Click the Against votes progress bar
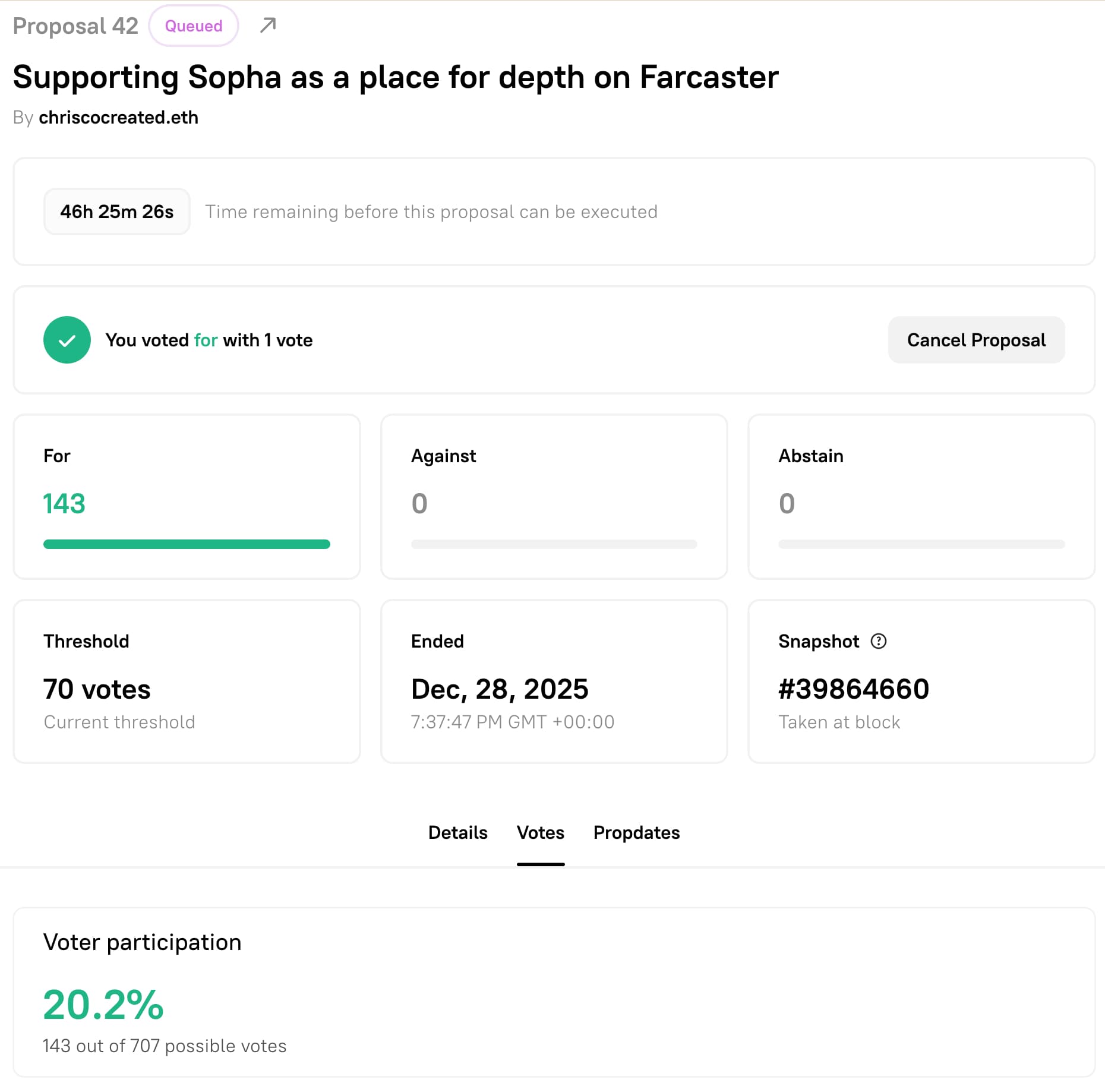This screenshot has width=1105, height=1092. (554, 544)
